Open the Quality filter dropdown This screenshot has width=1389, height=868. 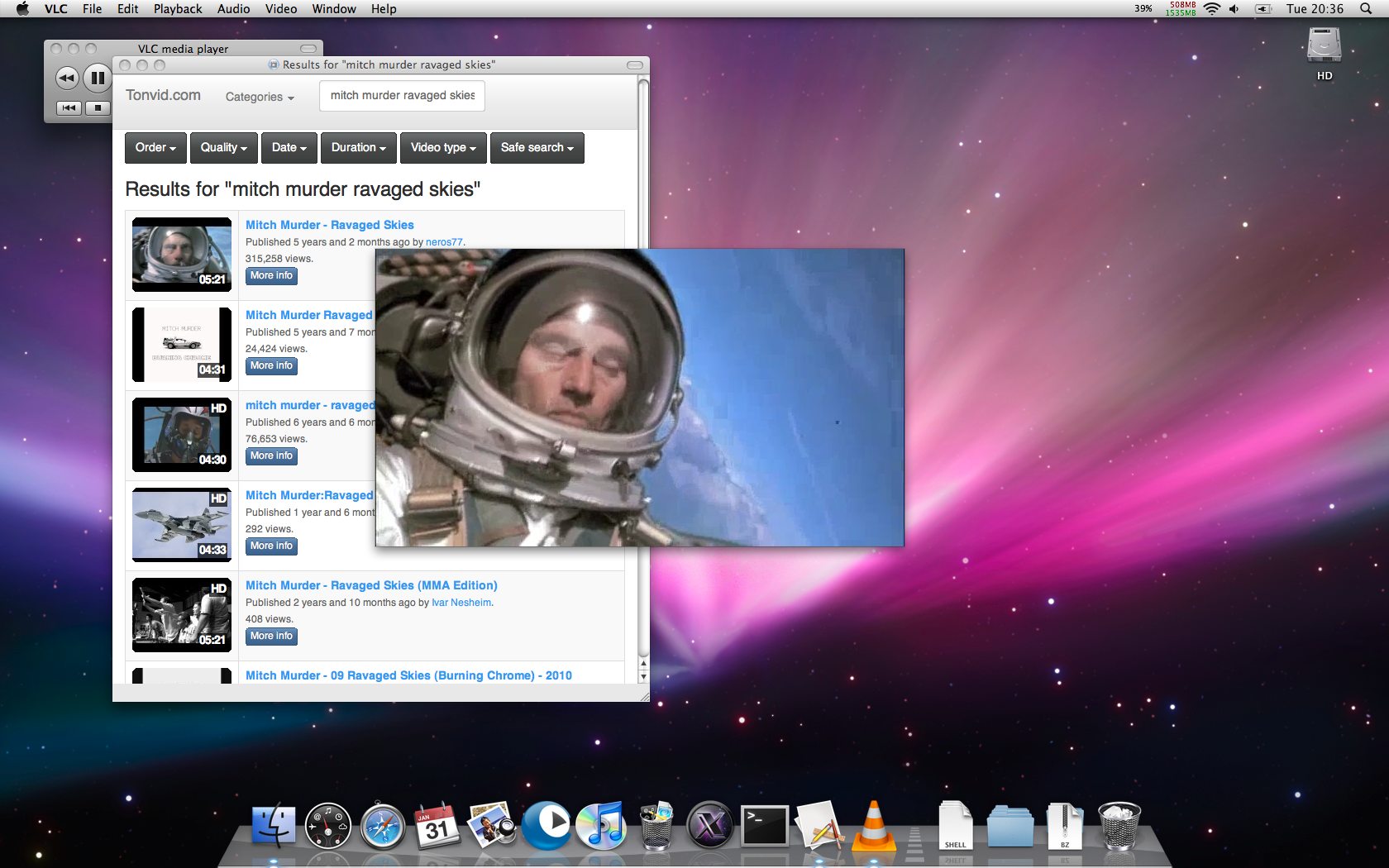[x=223, y=148]
